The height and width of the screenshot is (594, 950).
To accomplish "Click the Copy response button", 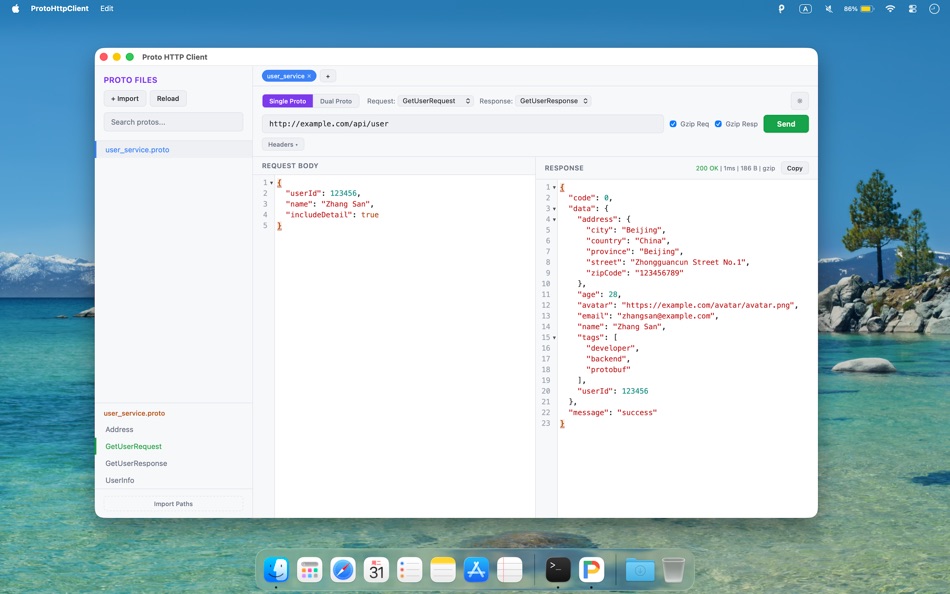I will pyautogui.click(x=795, y=169).
